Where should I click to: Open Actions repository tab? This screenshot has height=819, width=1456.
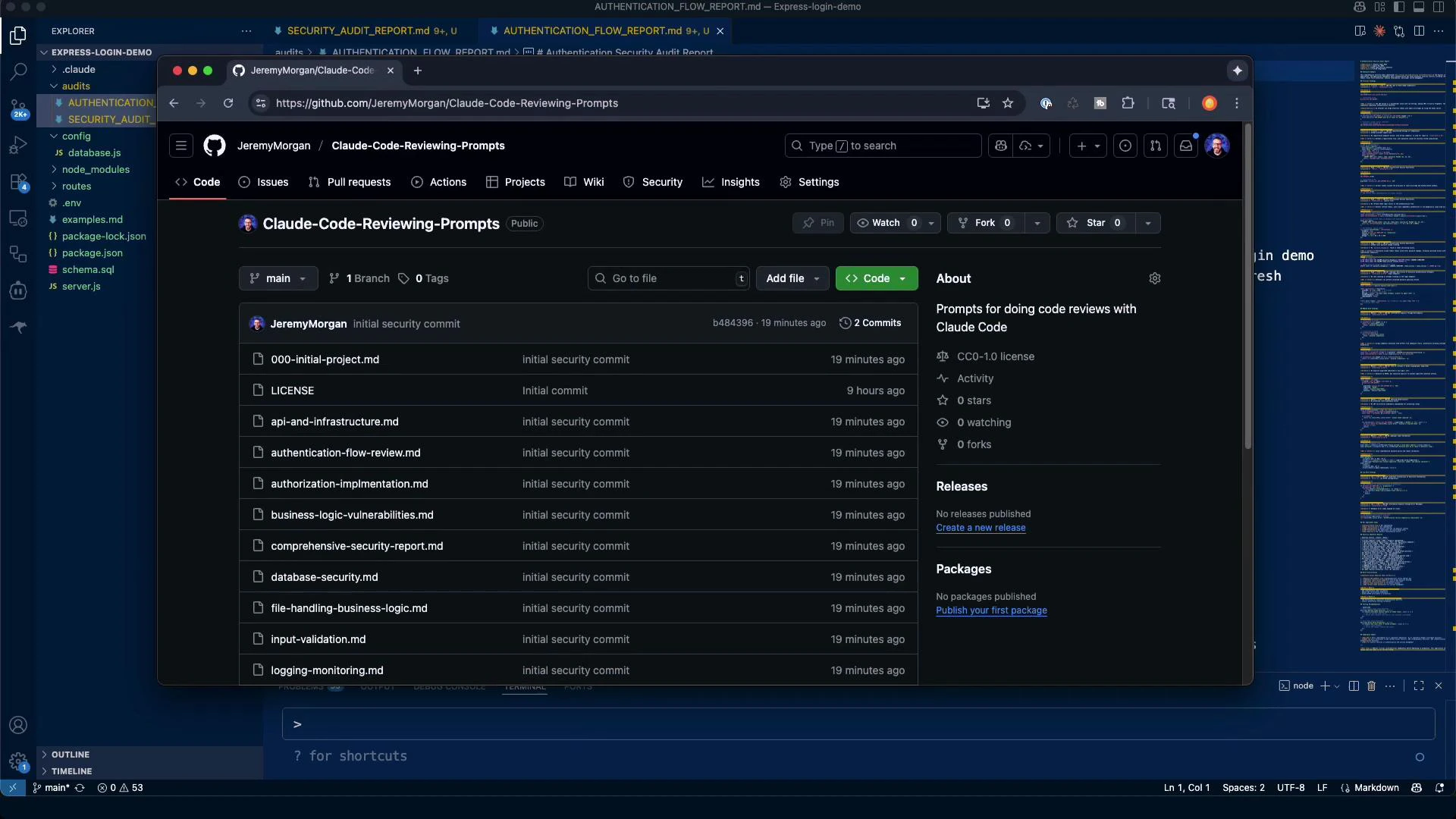click(439, 182)
